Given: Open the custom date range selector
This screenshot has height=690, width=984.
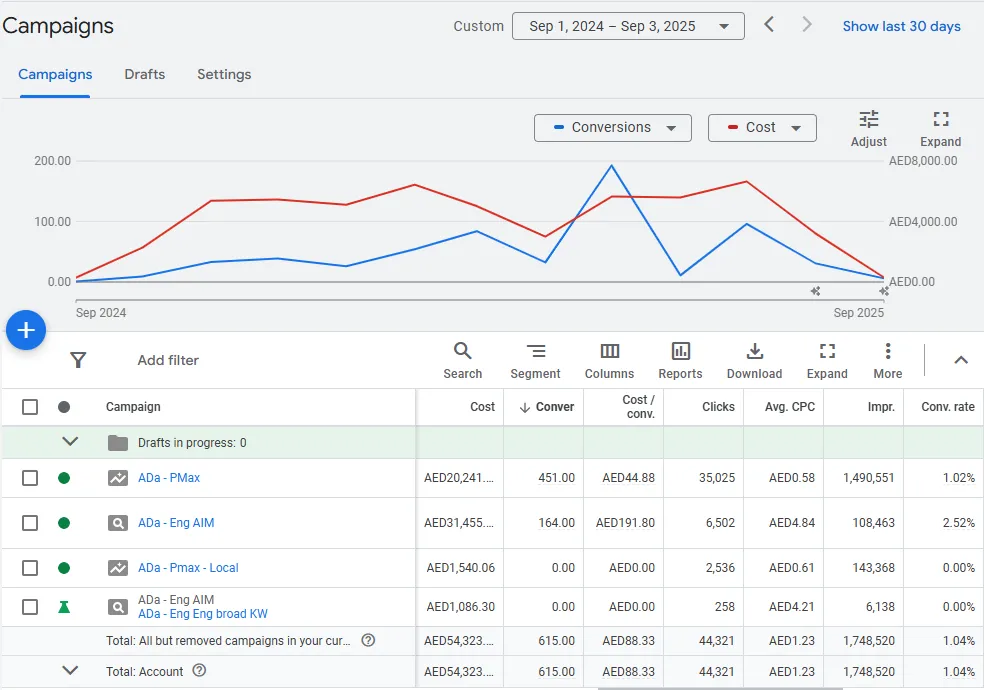Looking at the screenshot, I should [628, 26].
